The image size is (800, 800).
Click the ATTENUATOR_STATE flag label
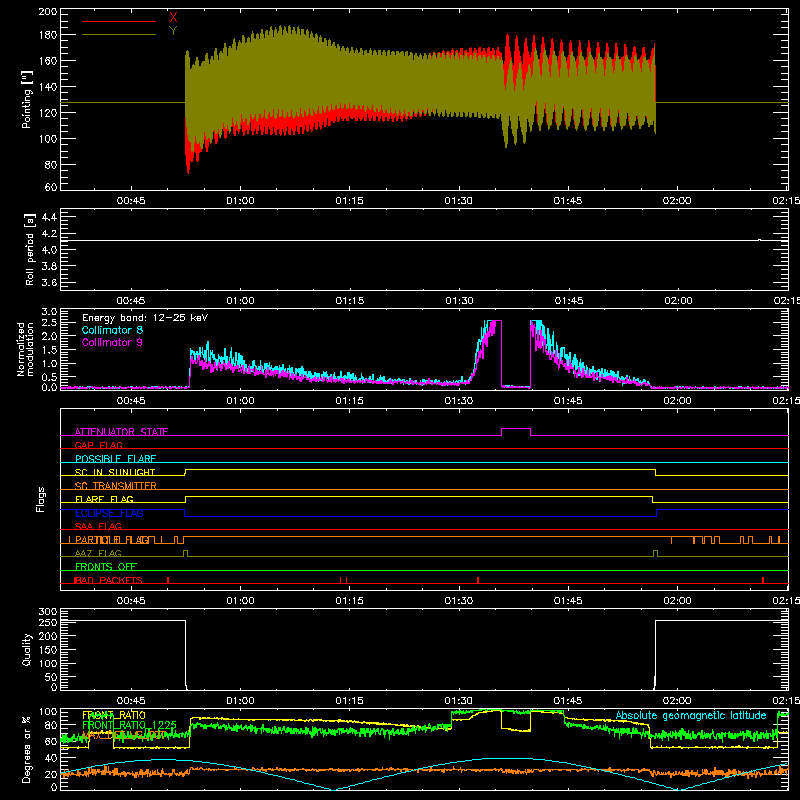tap(121, 432)
